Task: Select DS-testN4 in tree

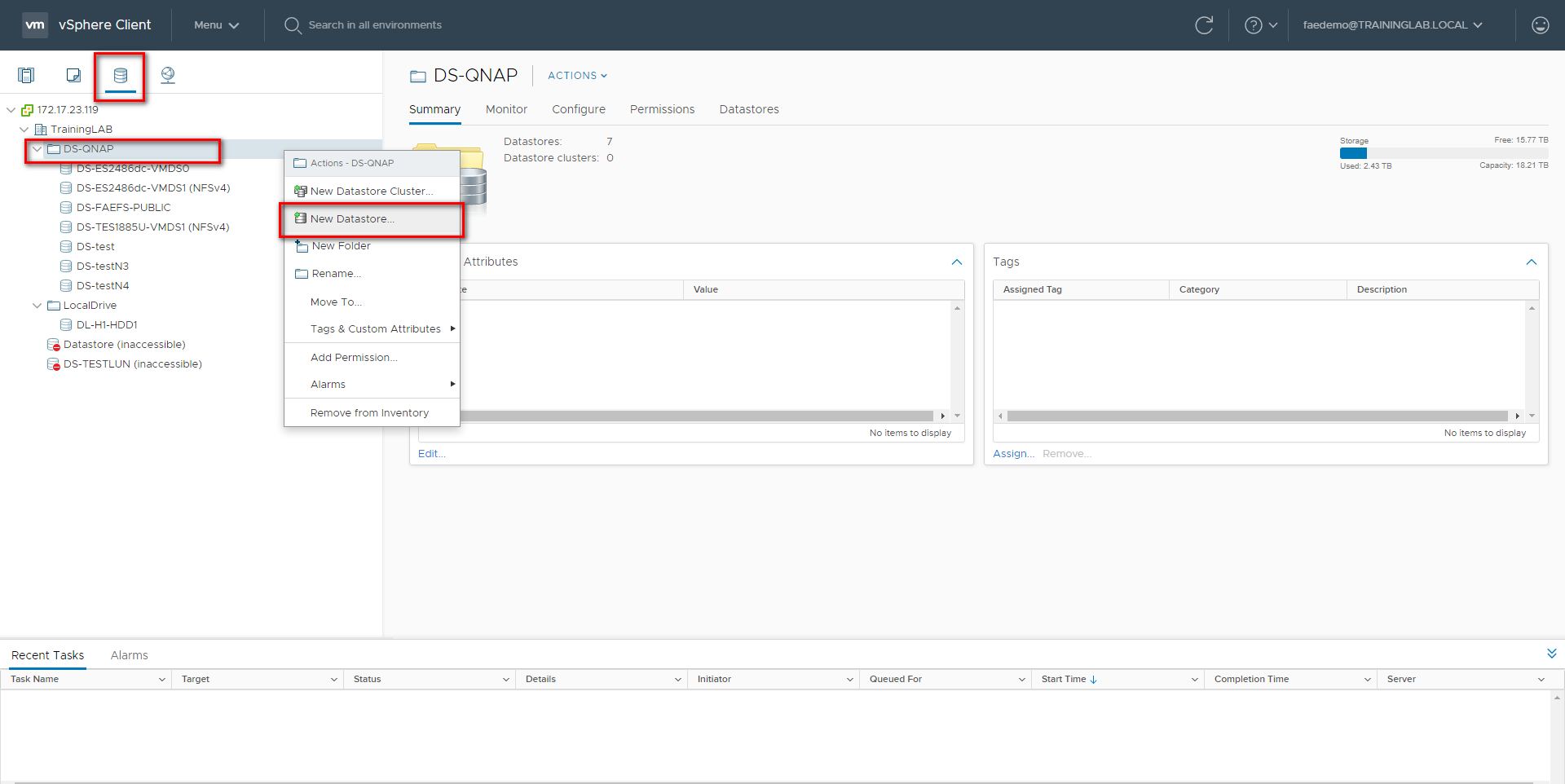Action: 103,286
